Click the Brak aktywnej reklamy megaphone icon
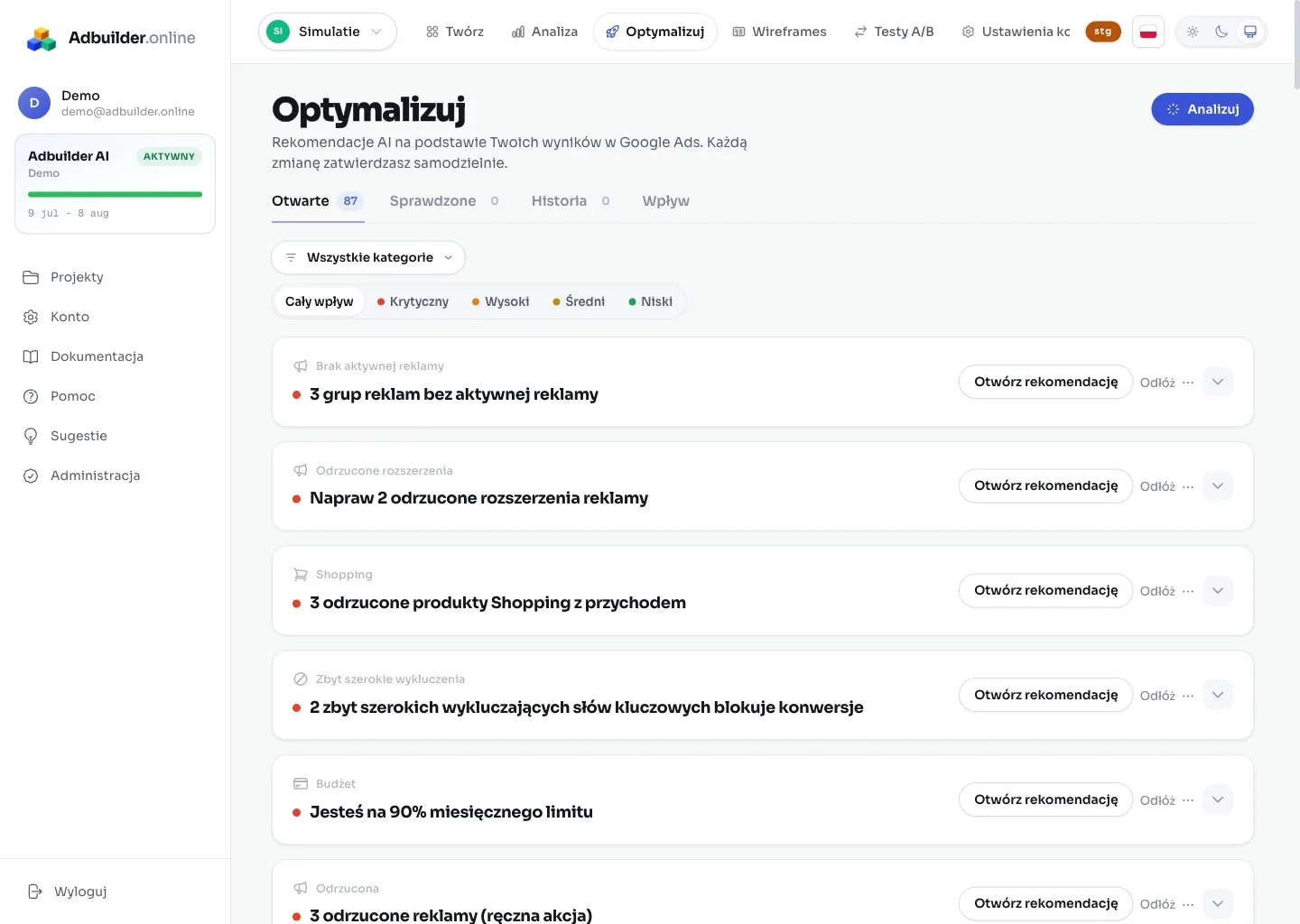 click(x=301, y=366)
